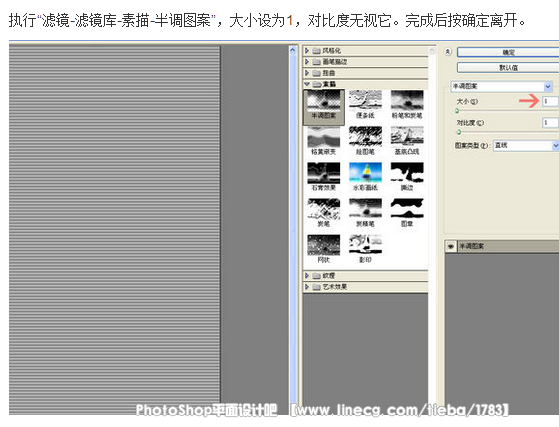
Task: Open the 半调图案 filter name dropdown
Action: coord(502,86)
